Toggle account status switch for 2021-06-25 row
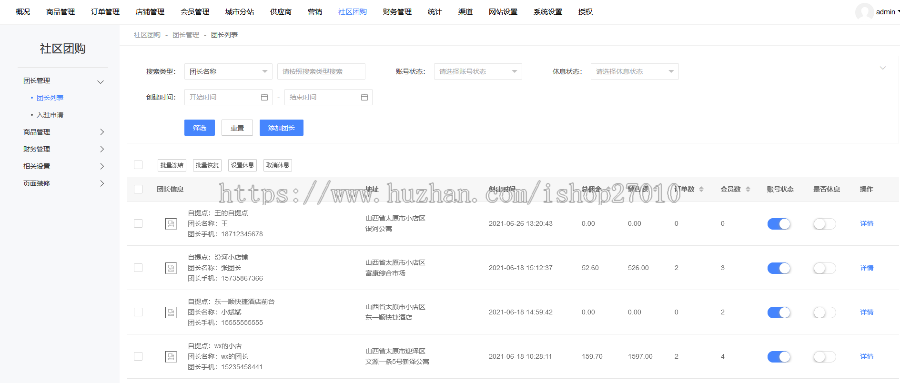This screenshot has width=900, height=383. [x=779, y=223]
